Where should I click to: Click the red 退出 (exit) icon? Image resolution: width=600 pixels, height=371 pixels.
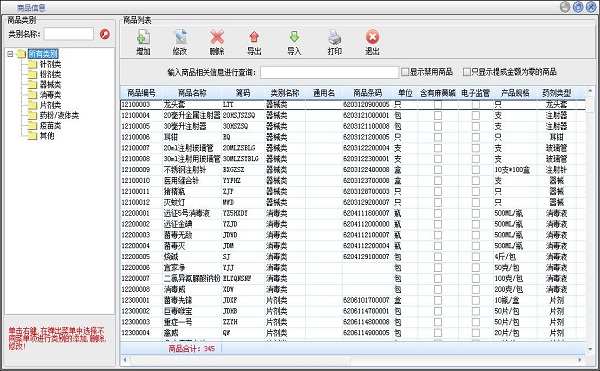[372, 37]
